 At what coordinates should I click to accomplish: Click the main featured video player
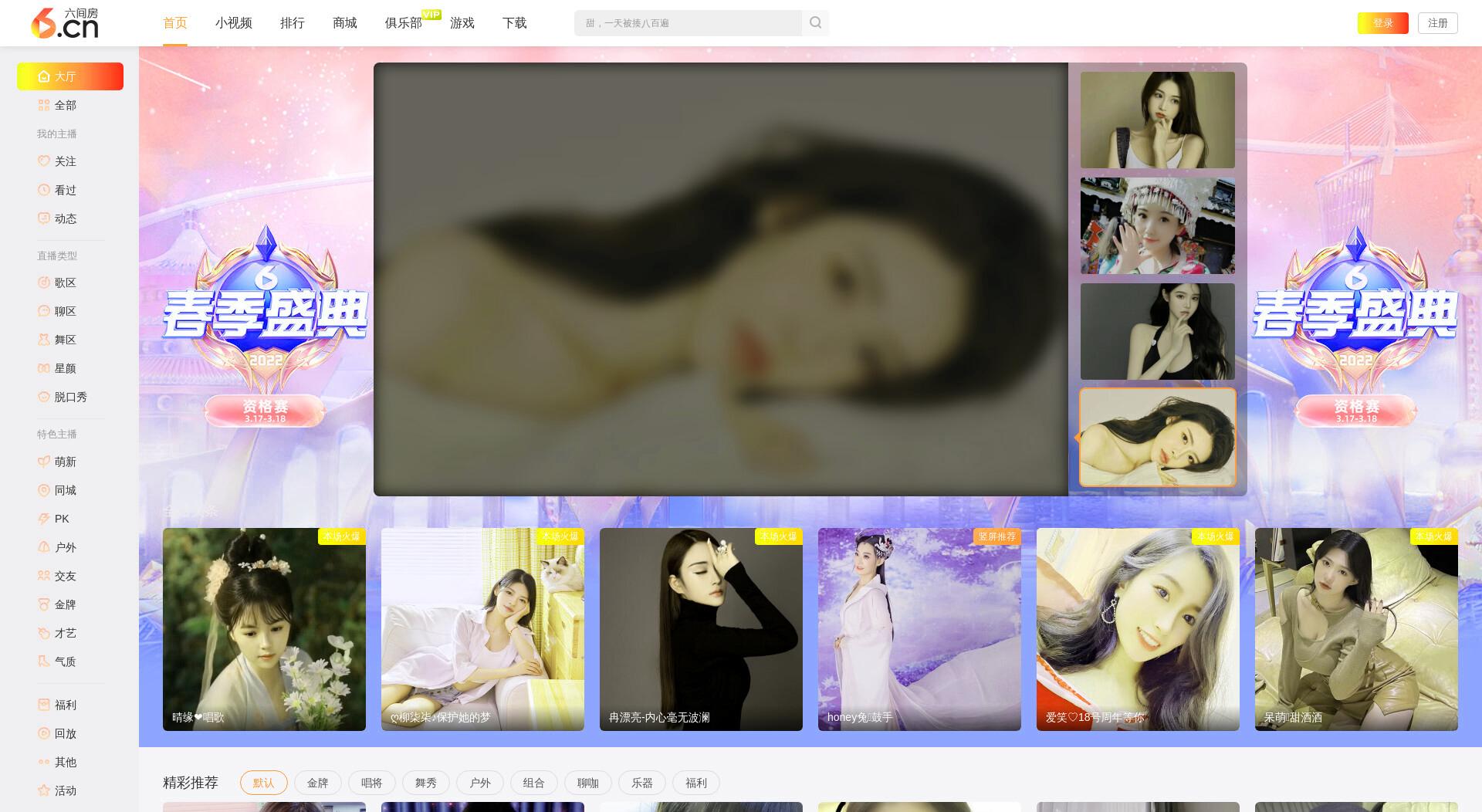pos(721,279)
